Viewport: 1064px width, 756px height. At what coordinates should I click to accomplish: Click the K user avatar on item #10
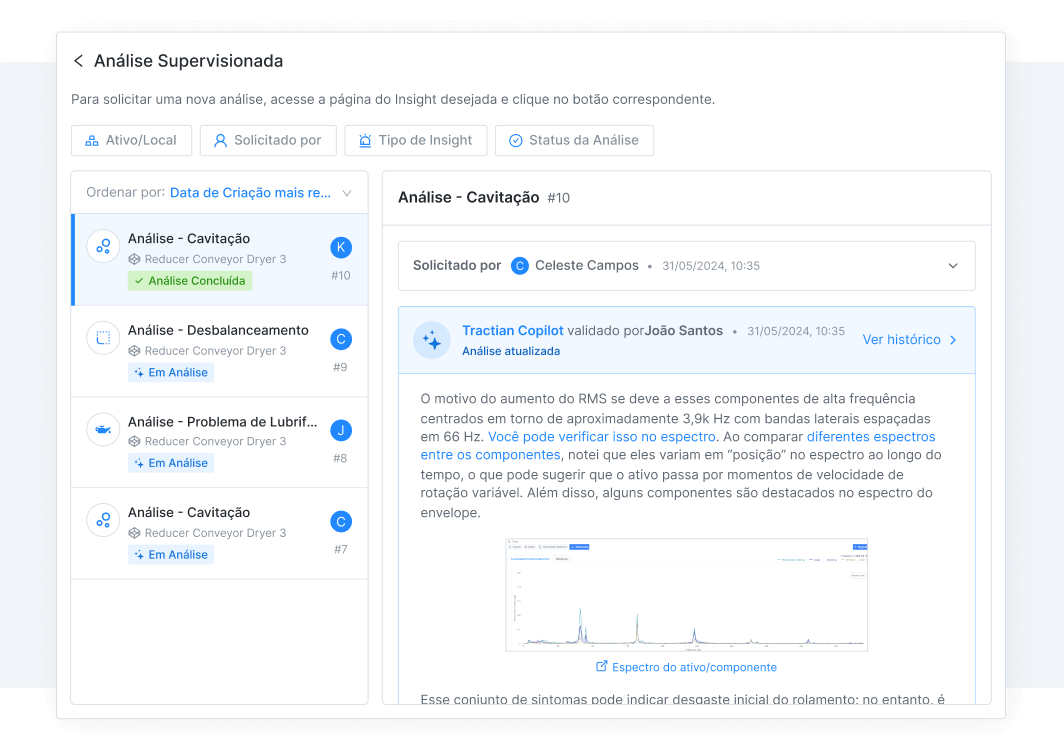(x=341, y=248)
